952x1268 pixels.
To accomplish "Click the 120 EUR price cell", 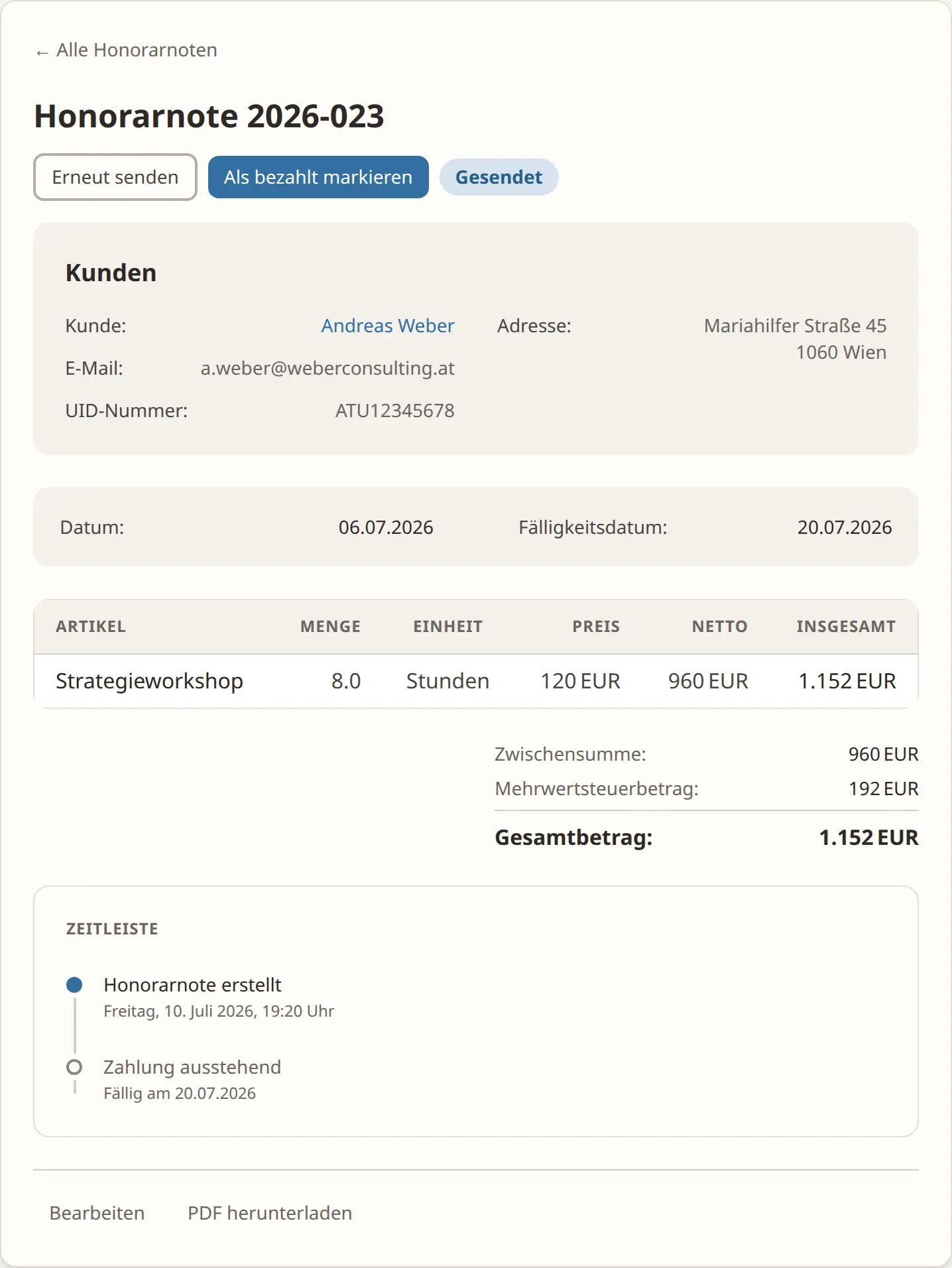I will tap(580, 681).
